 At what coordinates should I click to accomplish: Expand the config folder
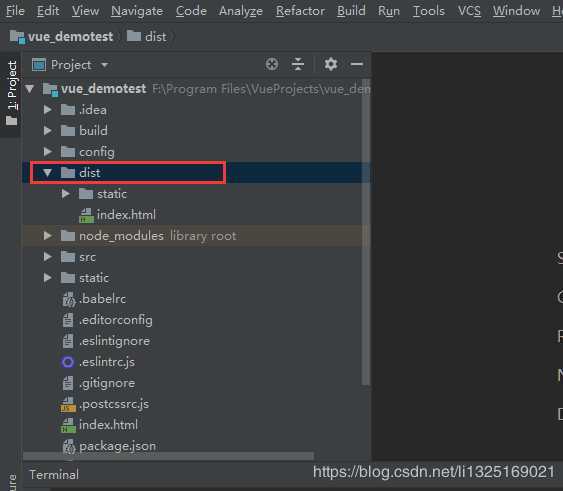pos(47,152)
